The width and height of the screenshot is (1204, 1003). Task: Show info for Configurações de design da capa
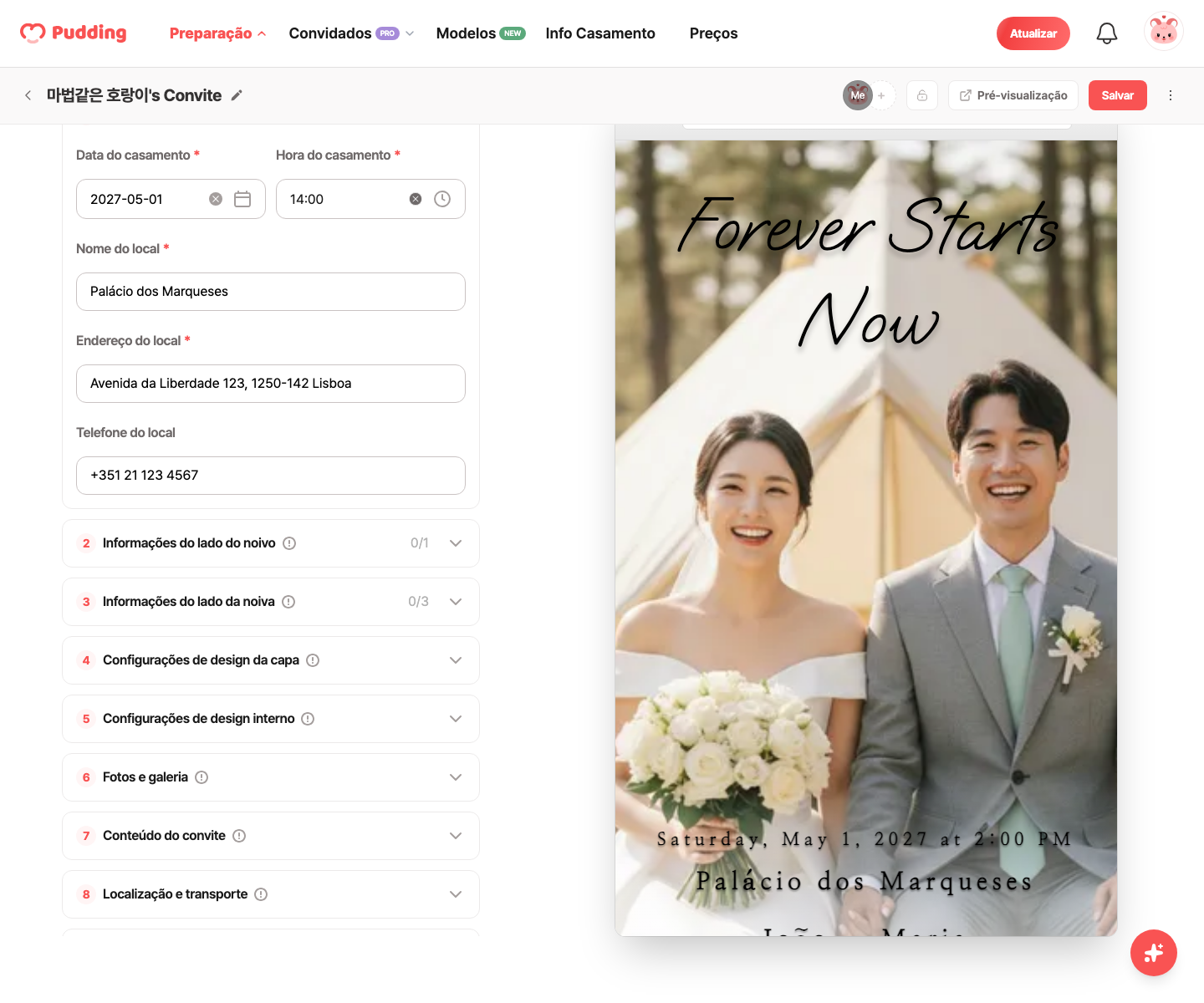(313, 660)
